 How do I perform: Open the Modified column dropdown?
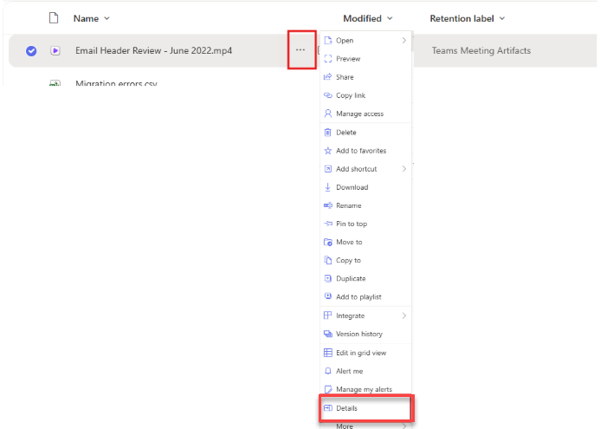point(390,18)
